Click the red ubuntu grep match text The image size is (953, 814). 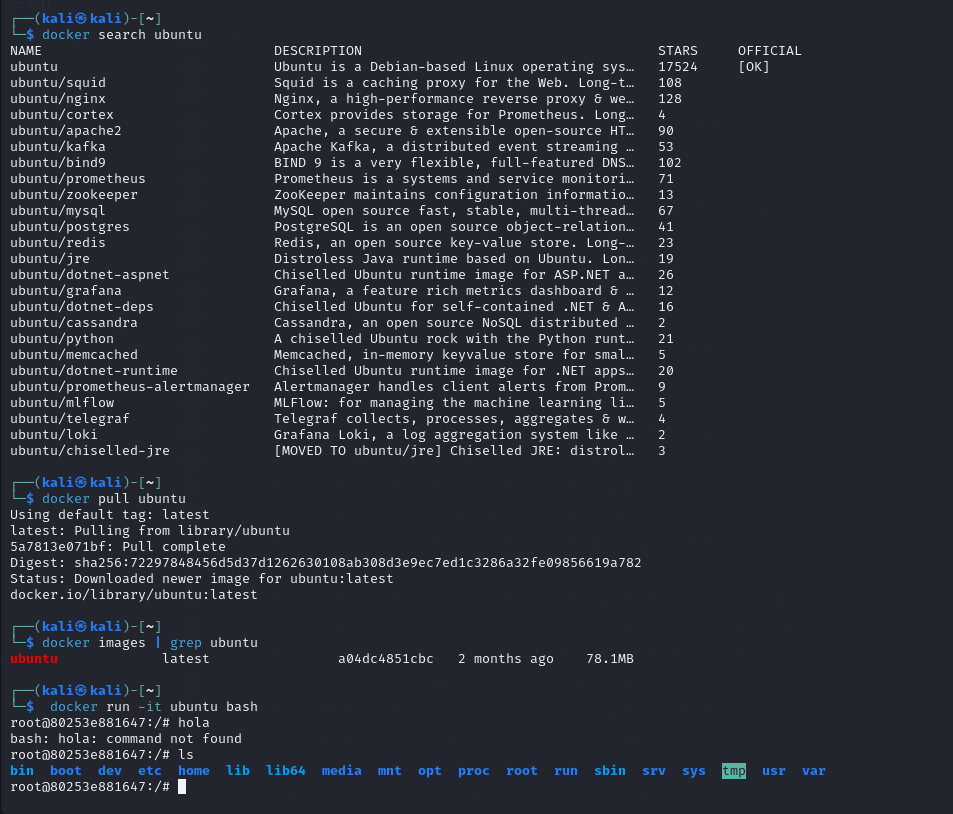point(34,659)
